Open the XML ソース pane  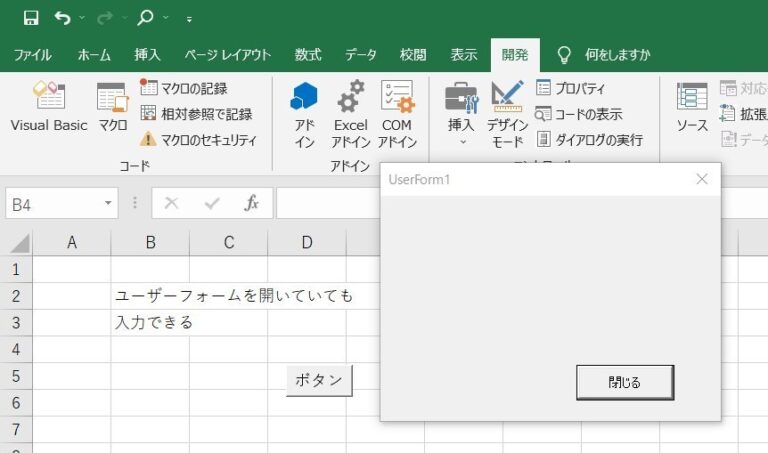692,108
